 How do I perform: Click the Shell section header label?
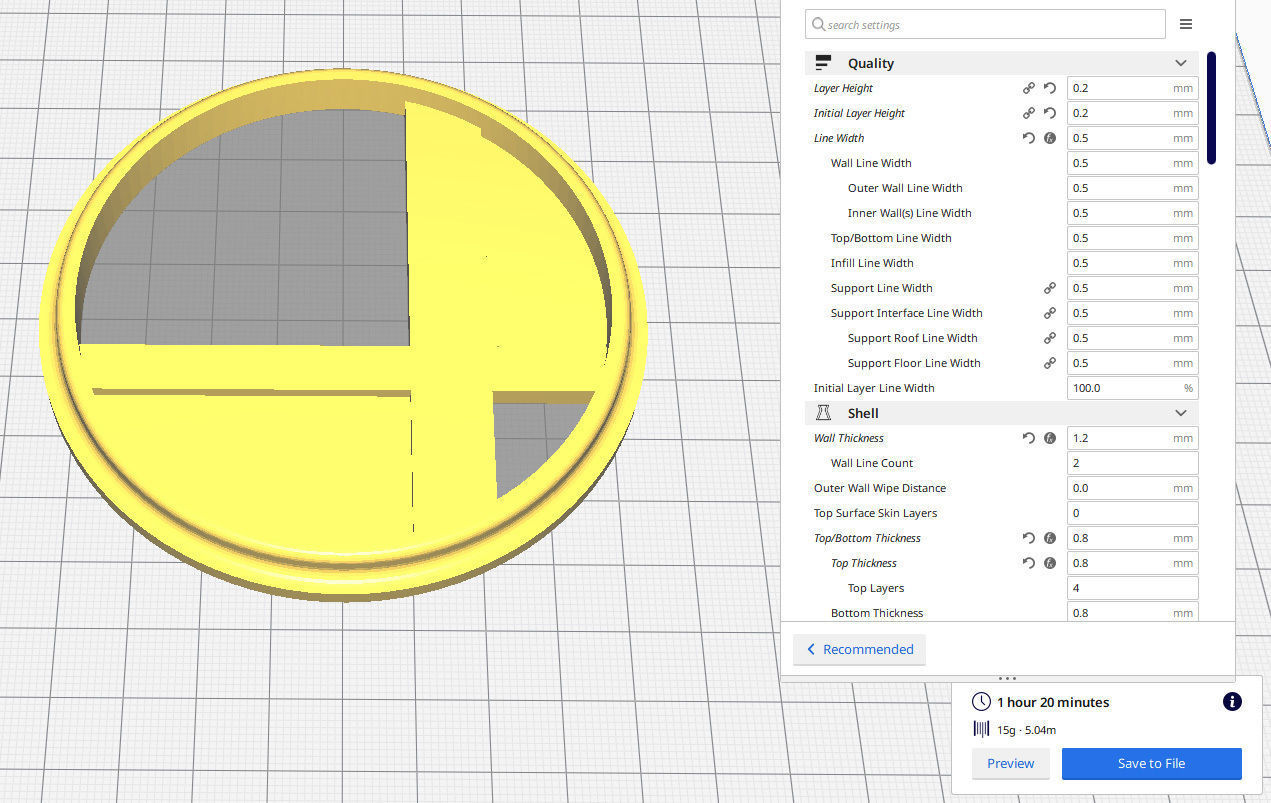[863, 413]
